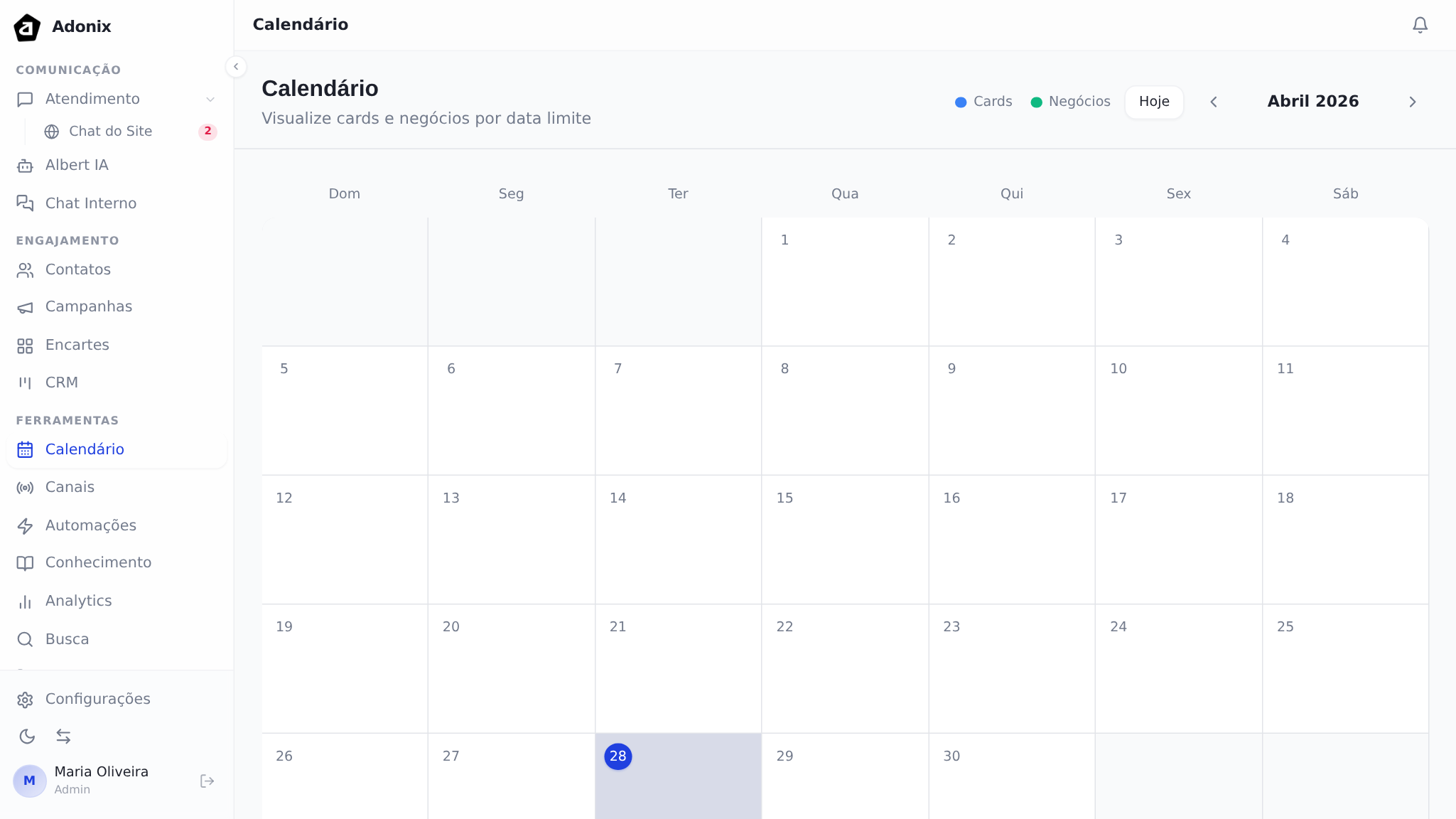Open the Campanhas menu item
The image size is (1456, 819).
(x=117, y=307)
